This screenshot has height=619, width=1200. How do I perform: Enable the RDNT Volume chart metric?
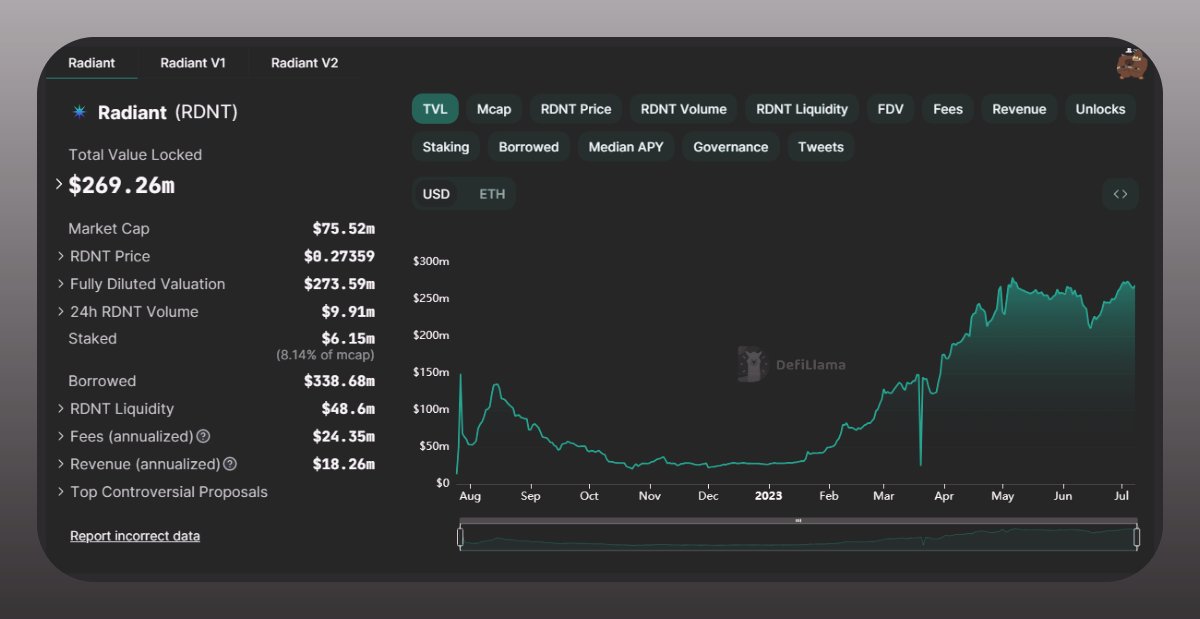point(684,109)
